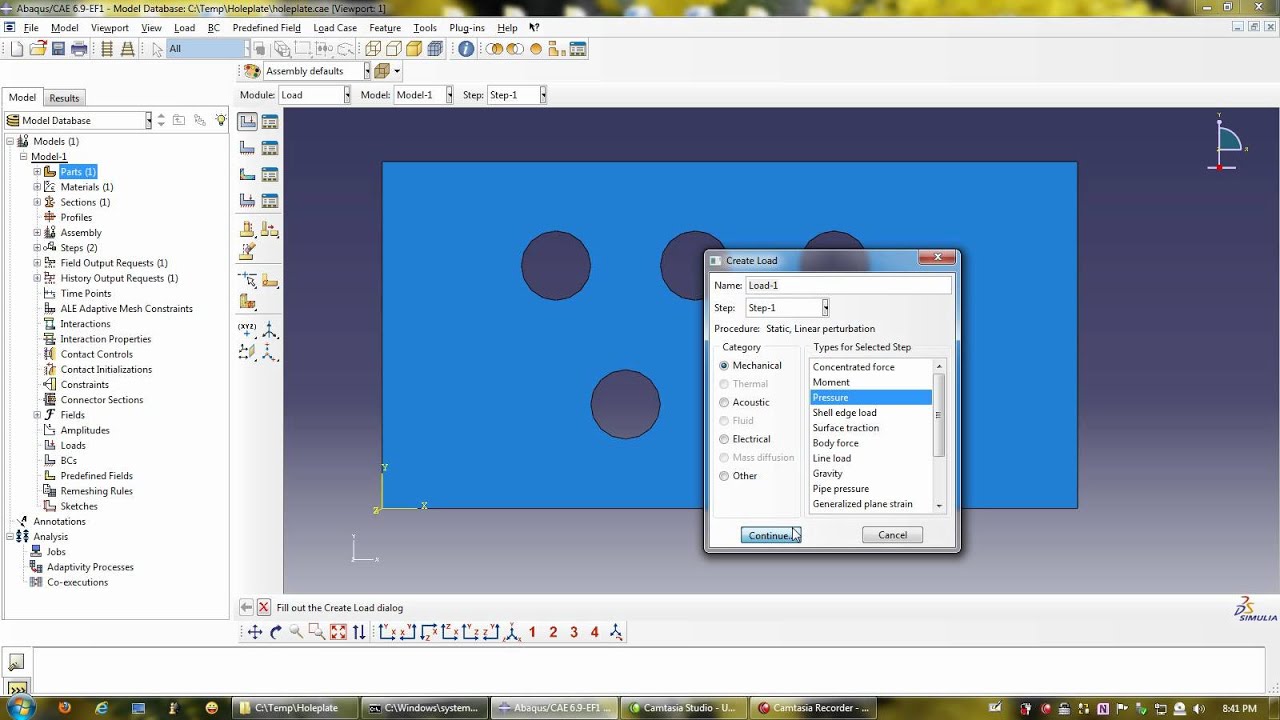Expand the Materials (1) tree node
This screenshot has height=720, width=1280.
coord(37,187)
